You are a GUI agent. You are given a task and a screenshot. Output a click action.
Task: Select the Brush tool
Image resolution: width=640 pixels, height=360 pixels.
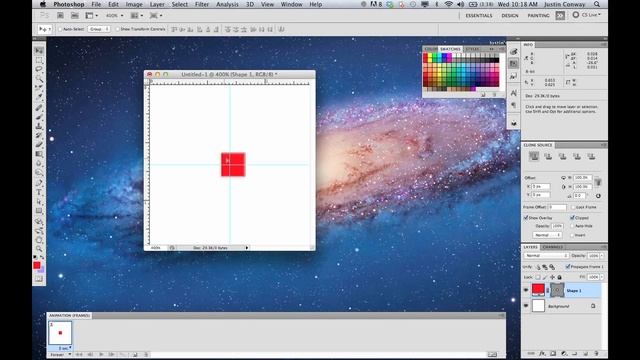click(39, 117)
